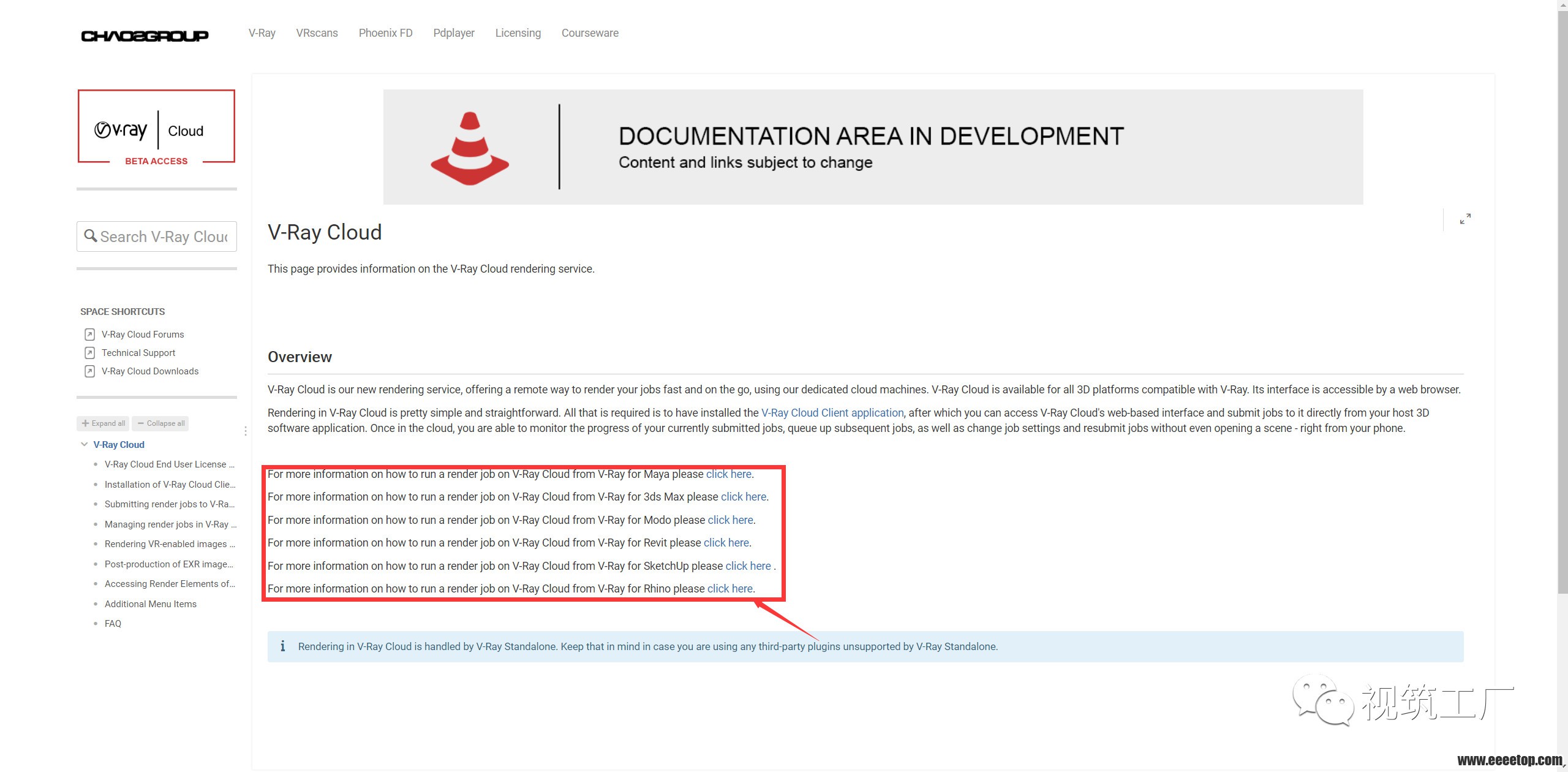
Task: Follow click here link for SketchUp
Action: point(748,566)
